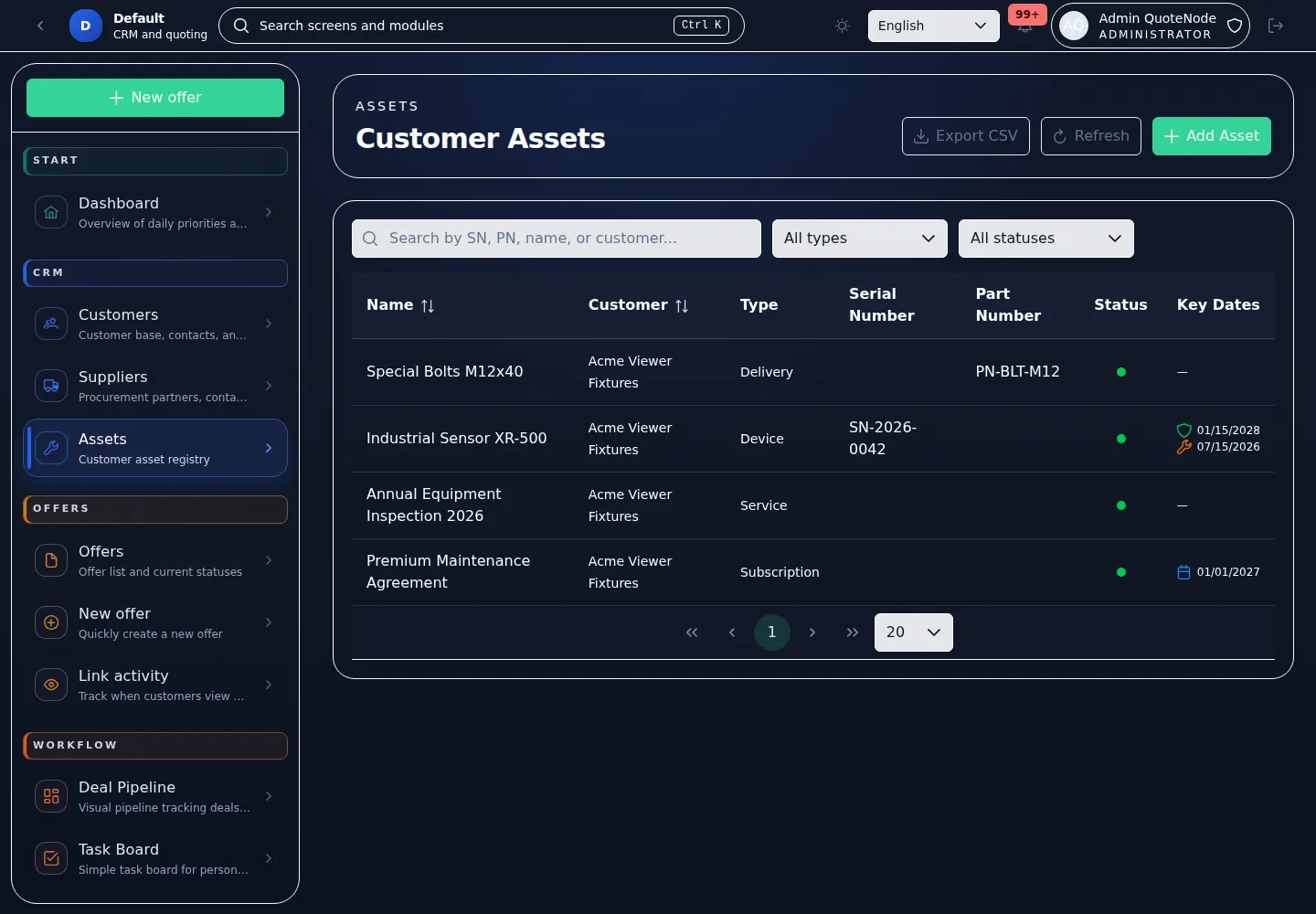The image size is (1316, 914).
Task: Expand Offers chevron in sidebar
Action: pos(269,560)
